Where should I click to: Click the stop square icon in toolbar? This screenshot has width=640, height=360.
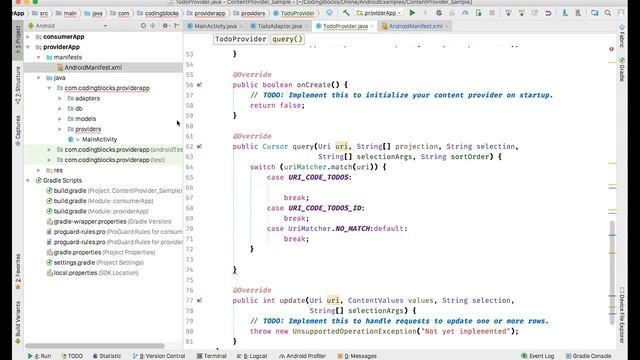click(x=492, y=13)
